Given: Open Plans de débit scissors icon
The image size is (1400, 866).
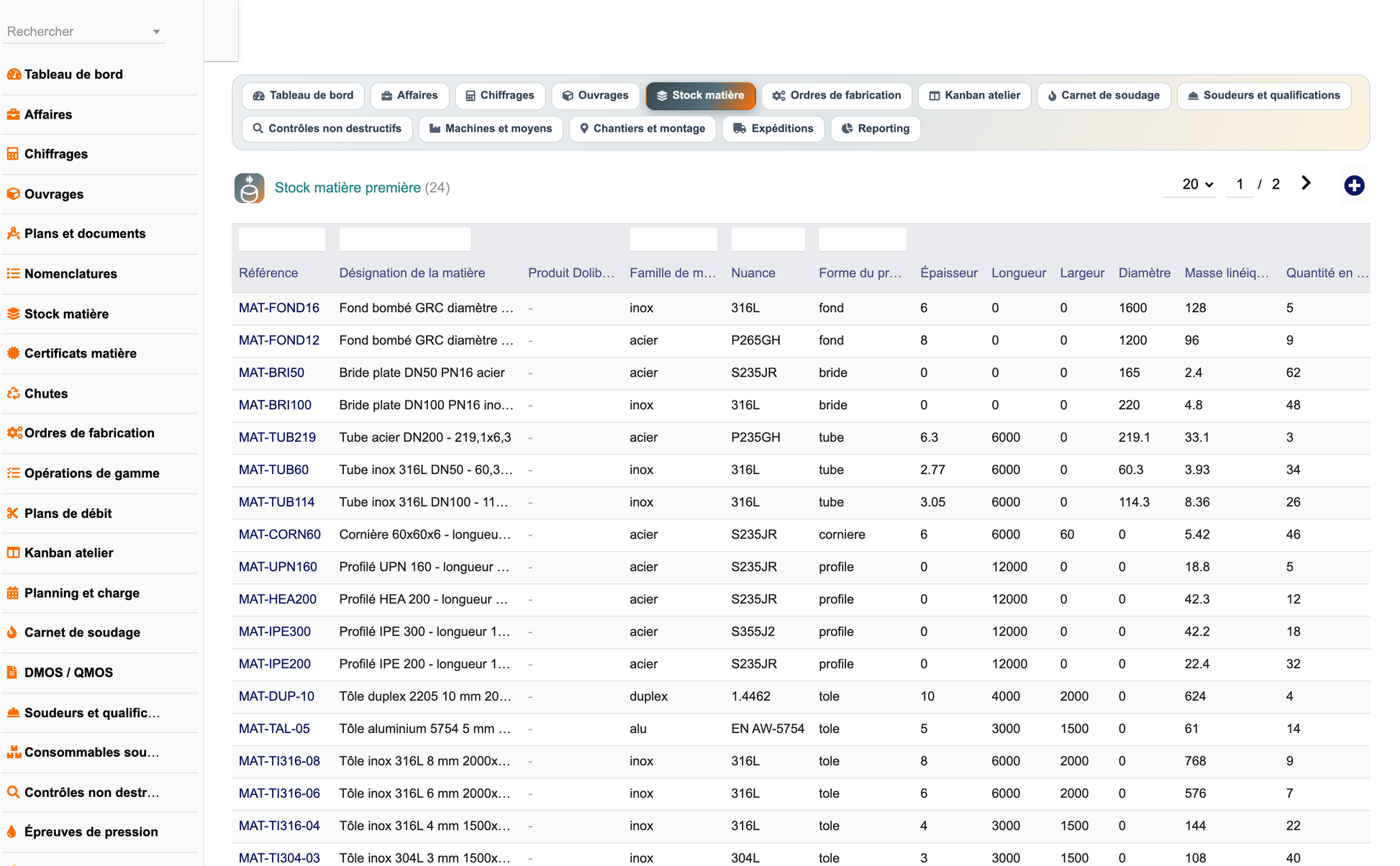Looking at the screenshot, I should tap(13, 514).
